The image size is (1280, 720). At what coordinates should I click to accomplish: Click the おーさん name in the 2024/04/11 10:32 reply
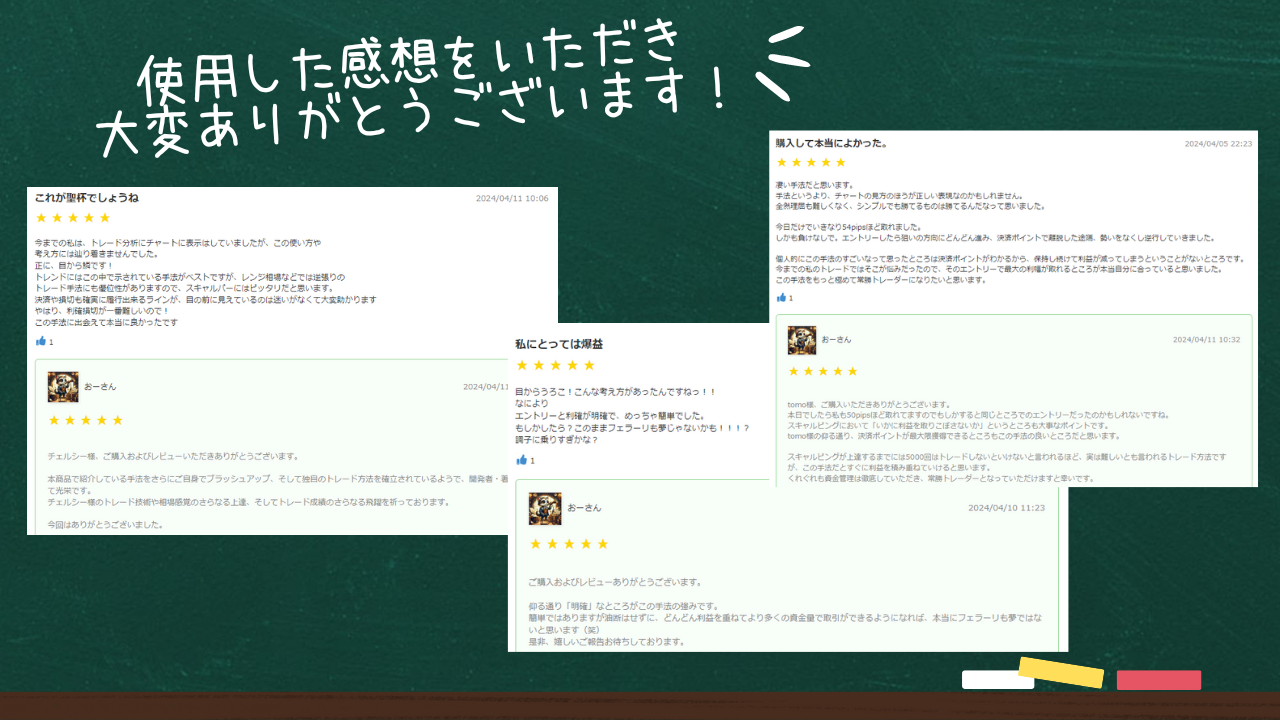coord(836,340)
